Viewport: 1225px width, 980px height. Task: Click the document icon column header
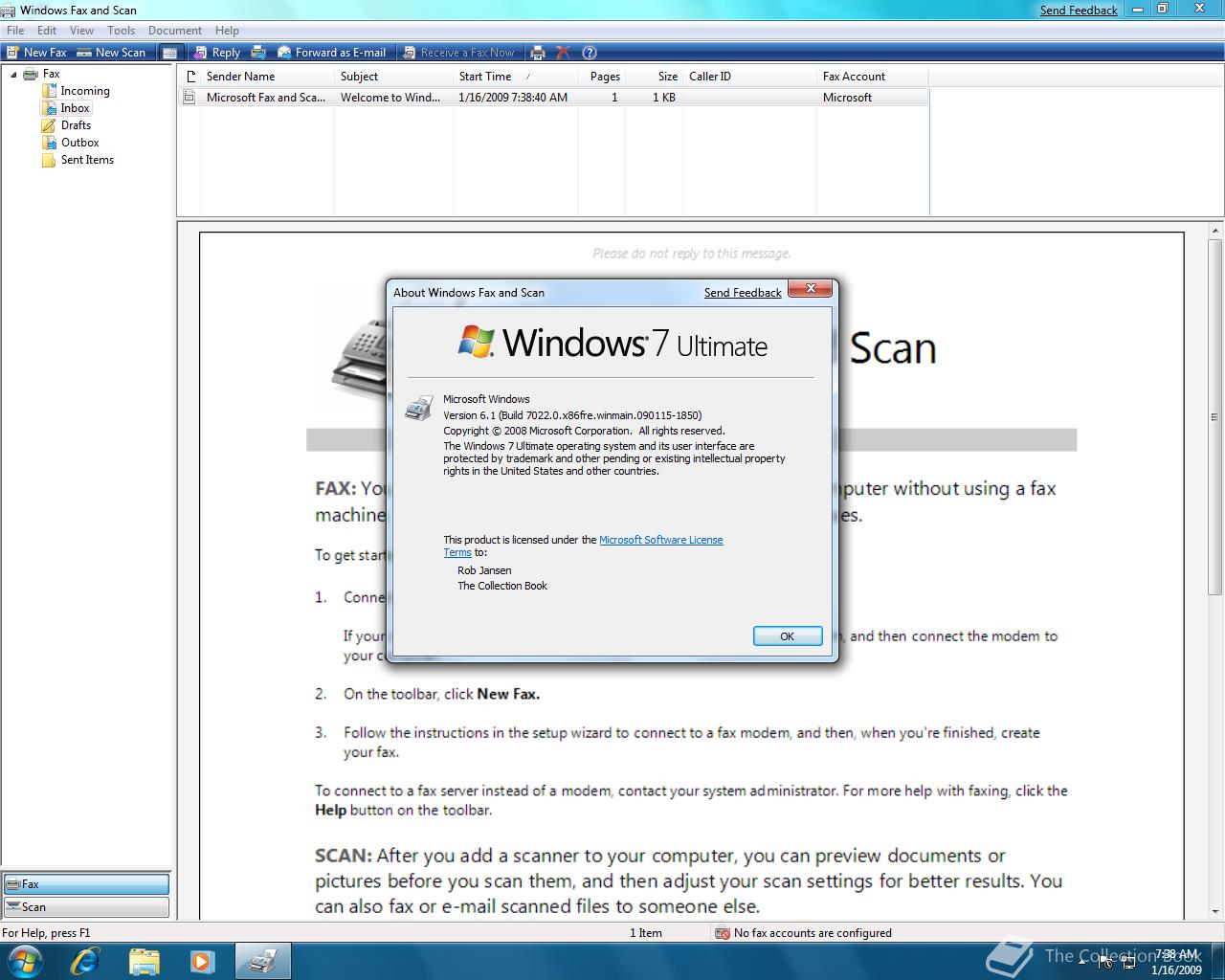tap(189, 77)
